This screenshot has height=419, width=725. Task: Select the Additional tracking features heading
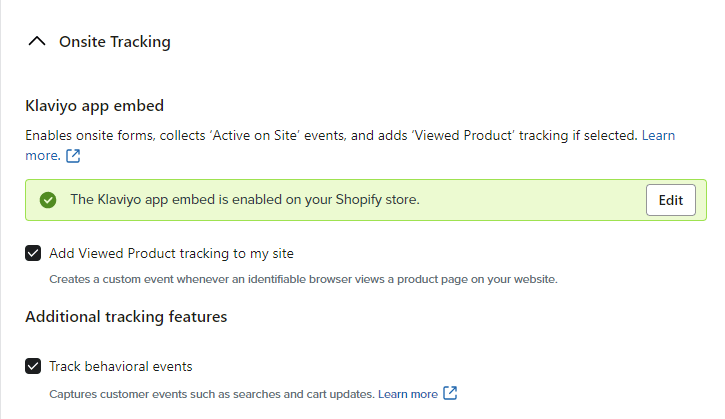[126, 317]
